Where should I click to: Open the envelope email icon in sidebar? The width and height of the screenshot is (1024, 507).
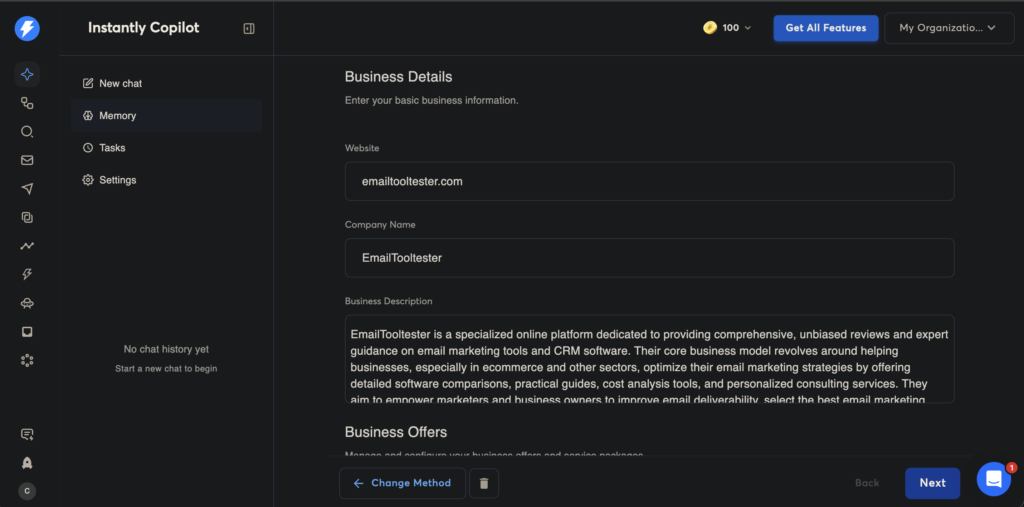pyautogui.click(x=27, y=160)
